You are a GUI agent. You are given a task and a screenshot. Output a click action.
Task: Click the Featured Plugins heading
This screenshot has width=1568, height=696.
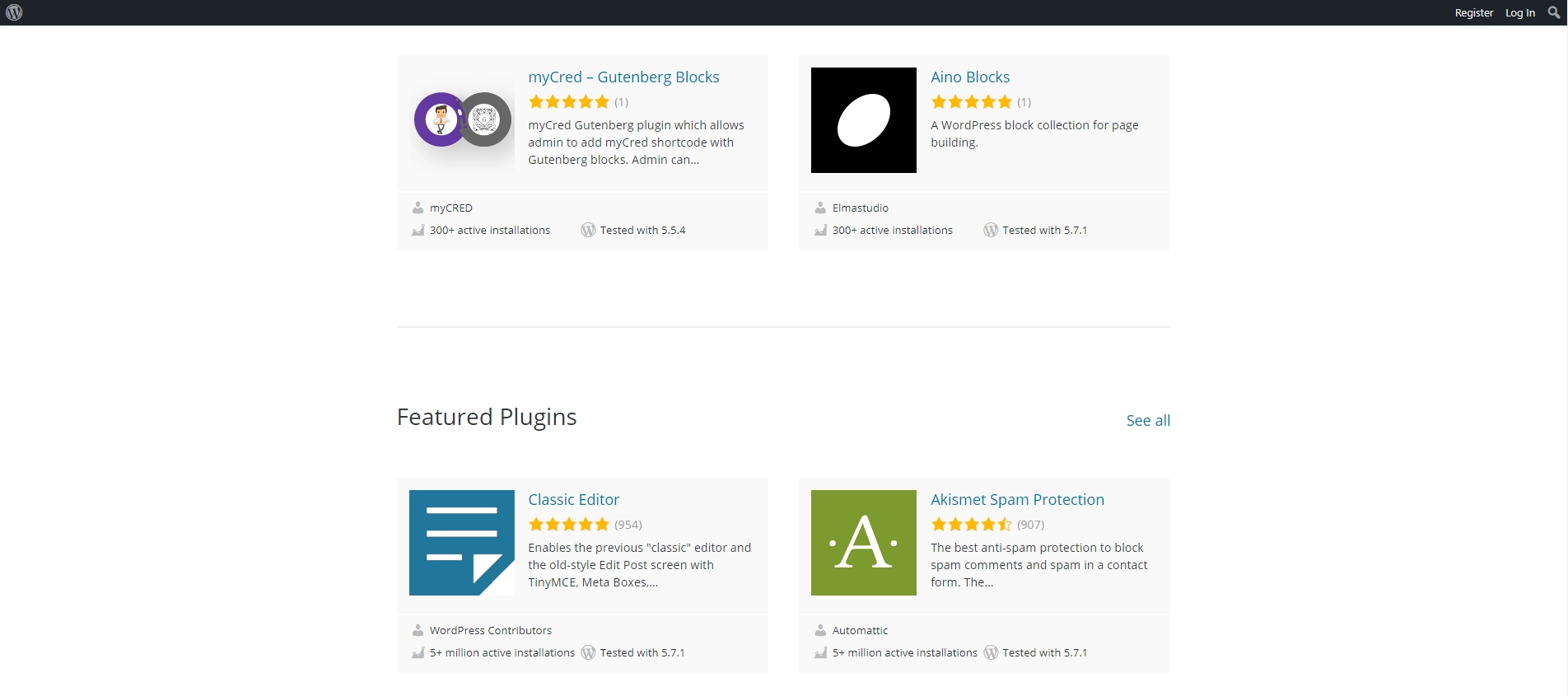click(x=487, y=417)
